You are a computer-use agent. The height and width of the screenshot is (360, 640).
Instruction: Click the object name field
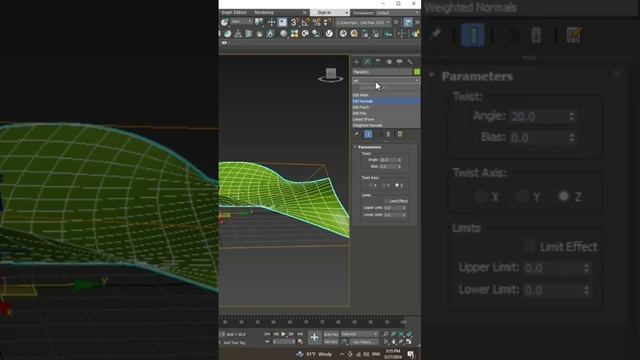point(382,72)
